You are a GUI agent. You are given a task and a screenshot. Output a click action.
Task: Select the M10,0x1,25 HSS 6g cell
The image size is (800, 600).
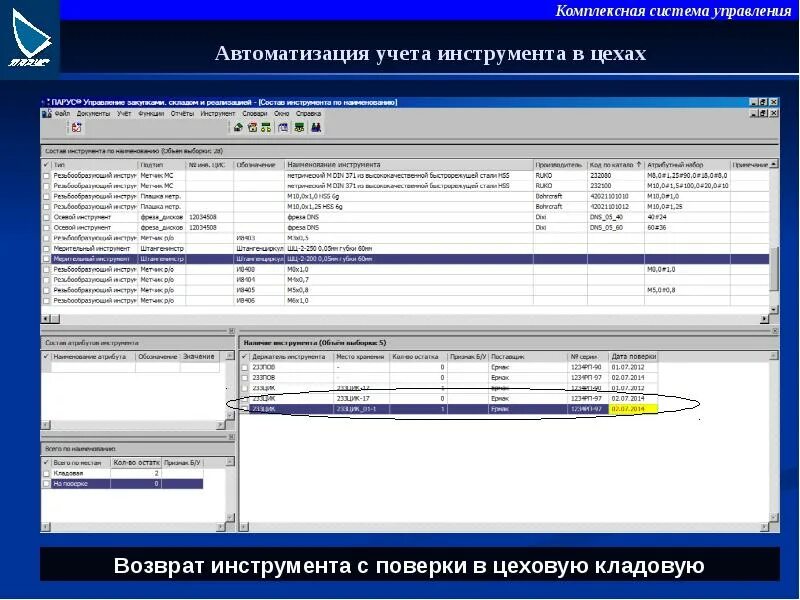(x=409, y=207)
